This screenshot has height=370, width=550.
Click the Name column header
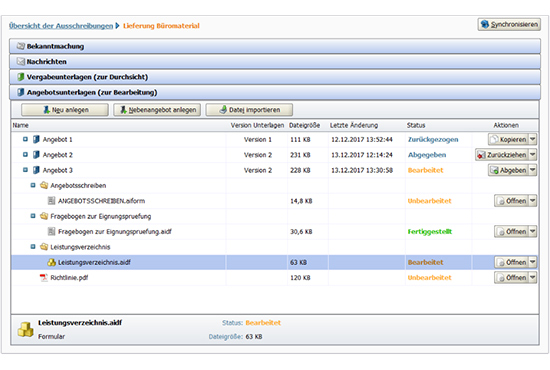point(20,125)
